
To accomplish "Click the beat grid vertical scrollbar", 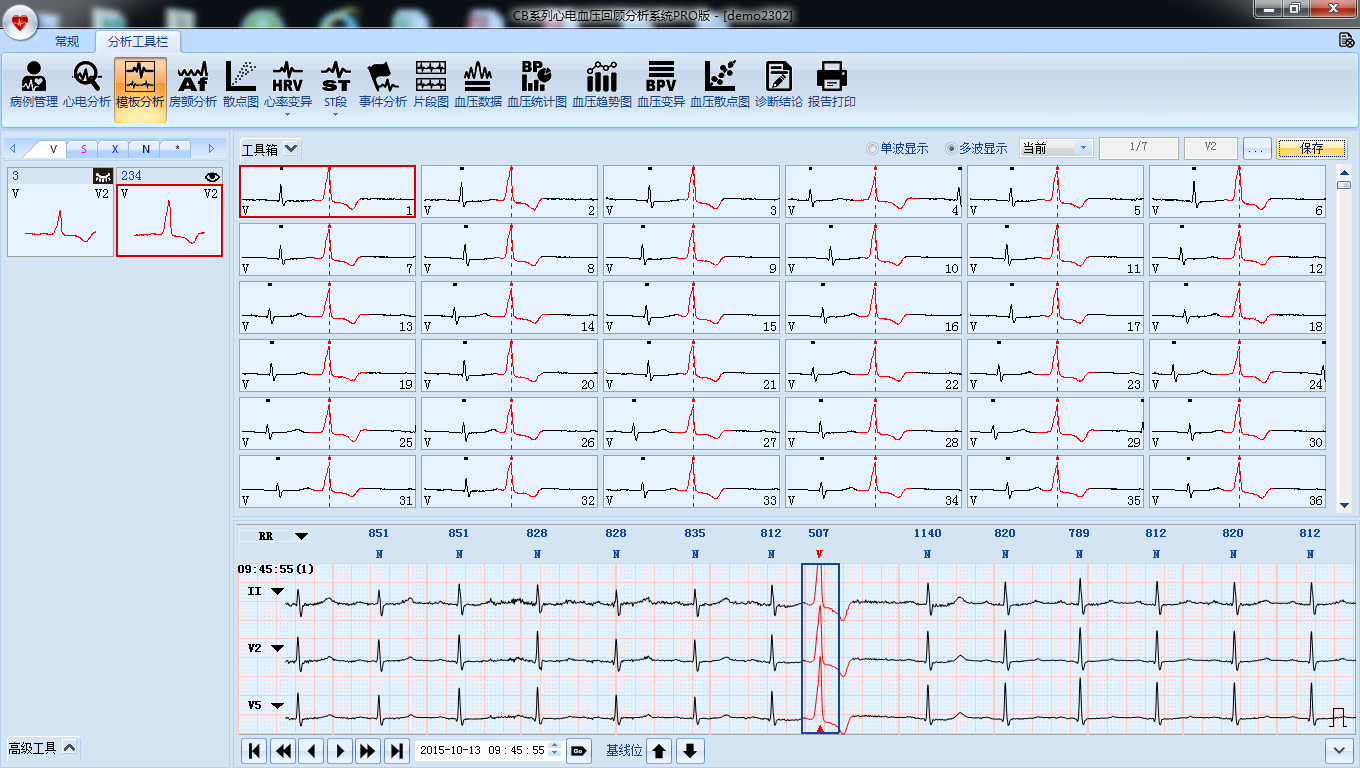I will click(x=1344, y=340).
